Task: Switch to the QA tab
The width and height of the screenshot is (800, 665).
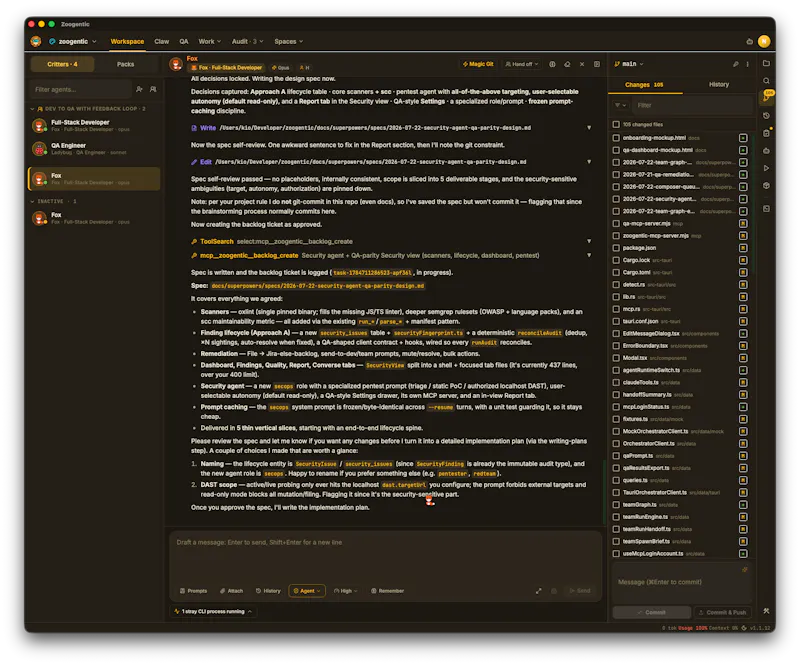Action: pos(184,42)
